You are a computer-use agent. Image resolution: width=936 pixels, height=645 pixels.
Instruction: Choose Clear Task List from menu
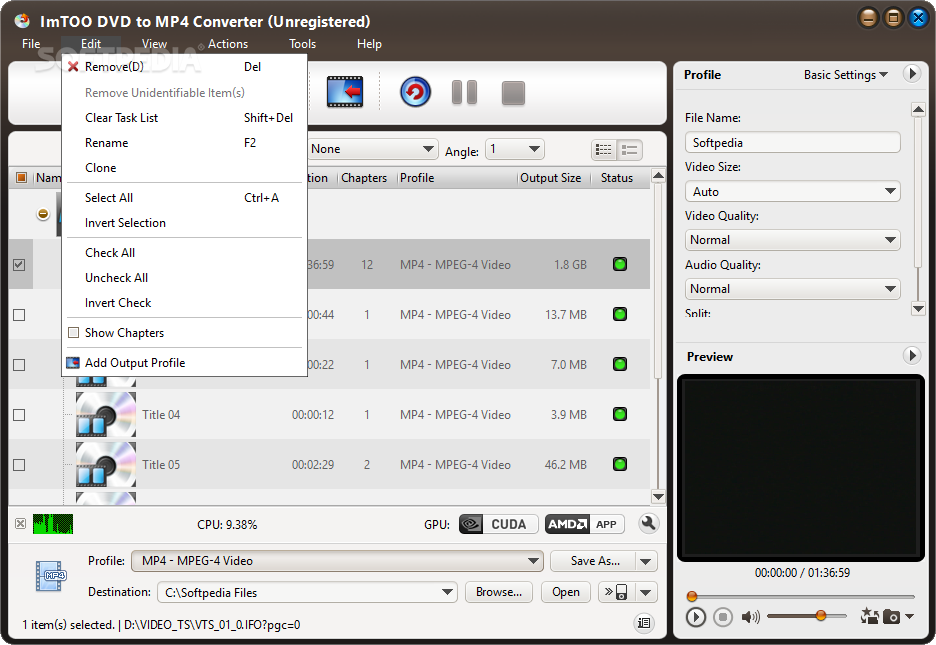(184, 118)
